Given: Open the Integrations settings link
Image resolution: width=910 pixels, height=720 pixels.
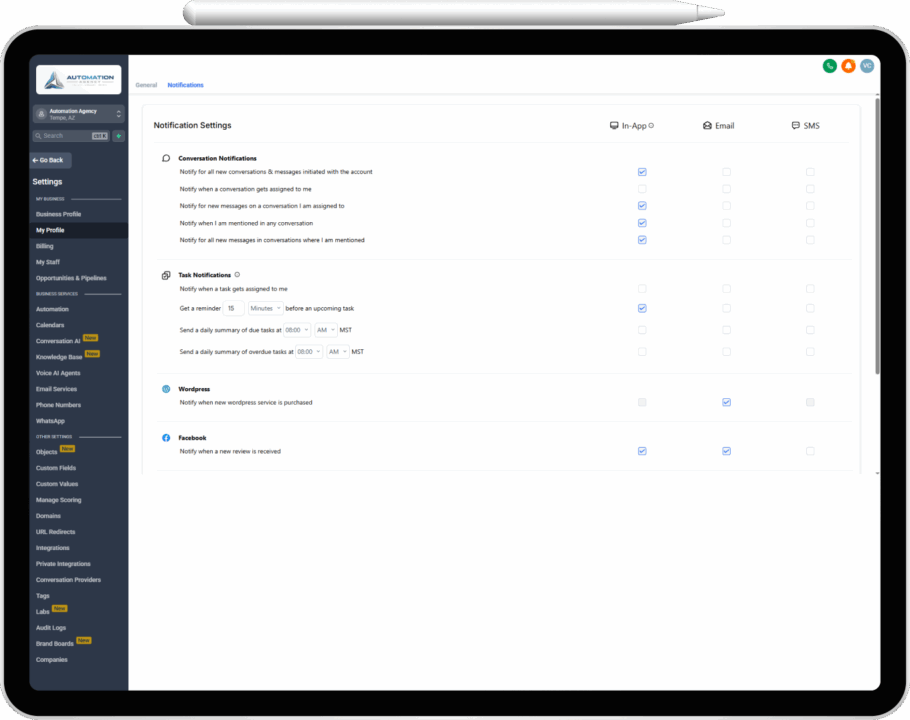Looking at the screenshot, I should [x=53, y=548].
